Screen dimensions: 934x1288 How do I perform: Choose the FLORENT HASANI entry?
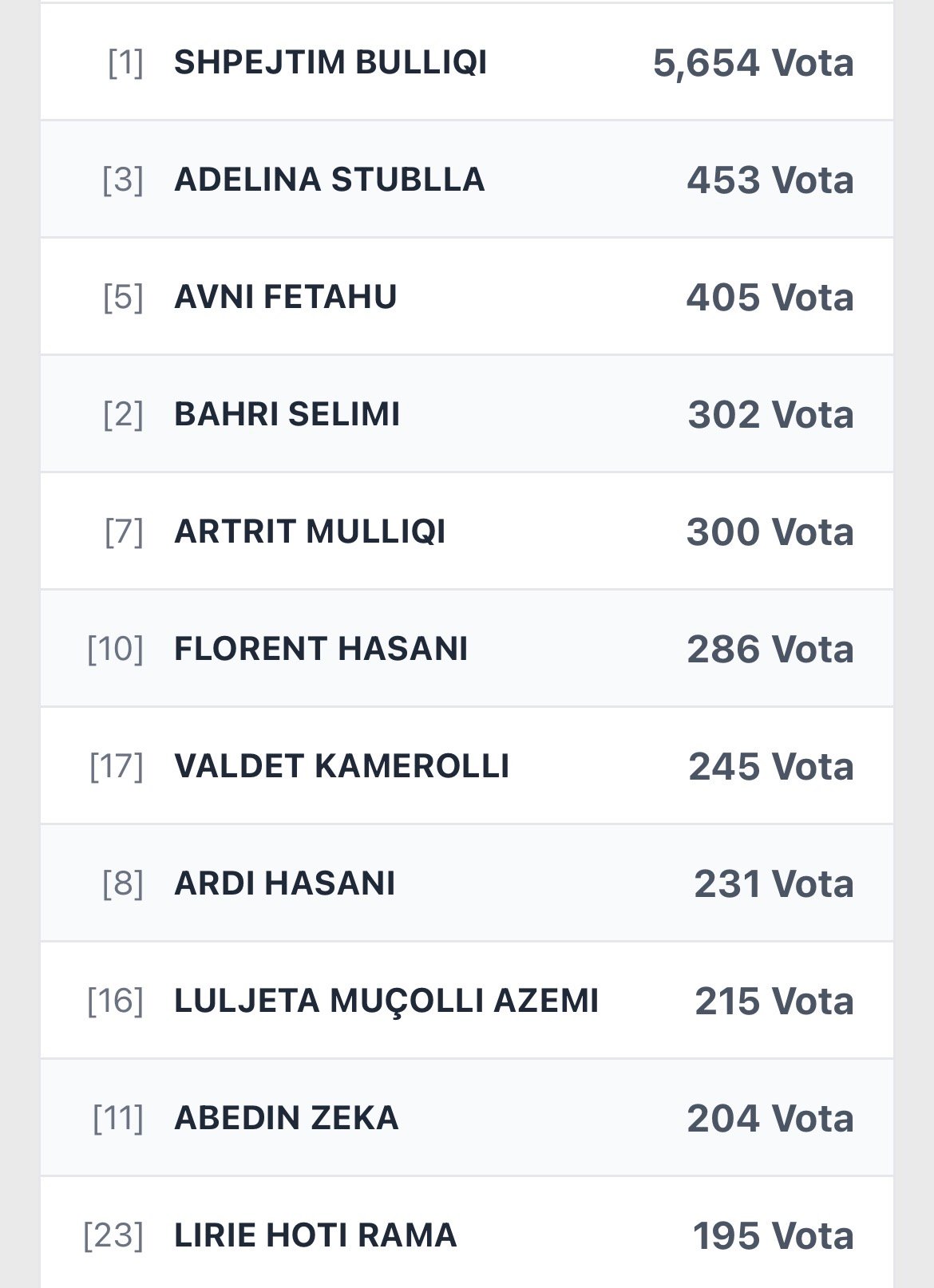pos(321,649)
